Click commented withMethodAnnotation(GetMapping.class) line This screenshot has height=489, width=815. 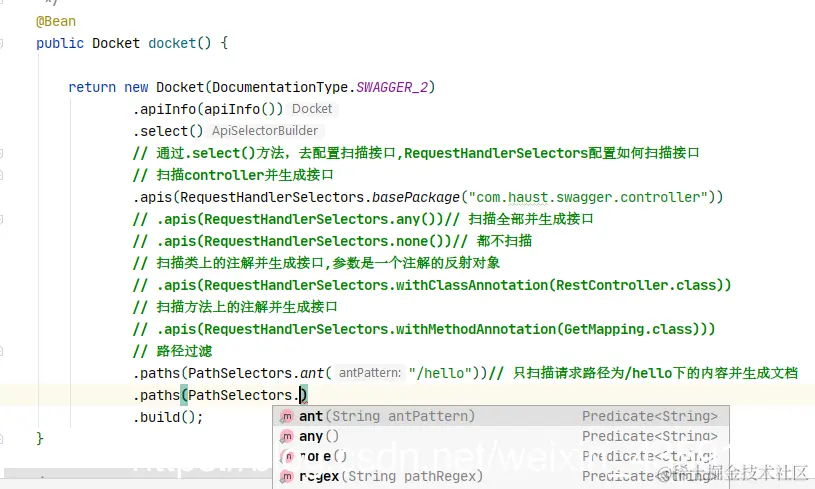[x=424, y=329]
